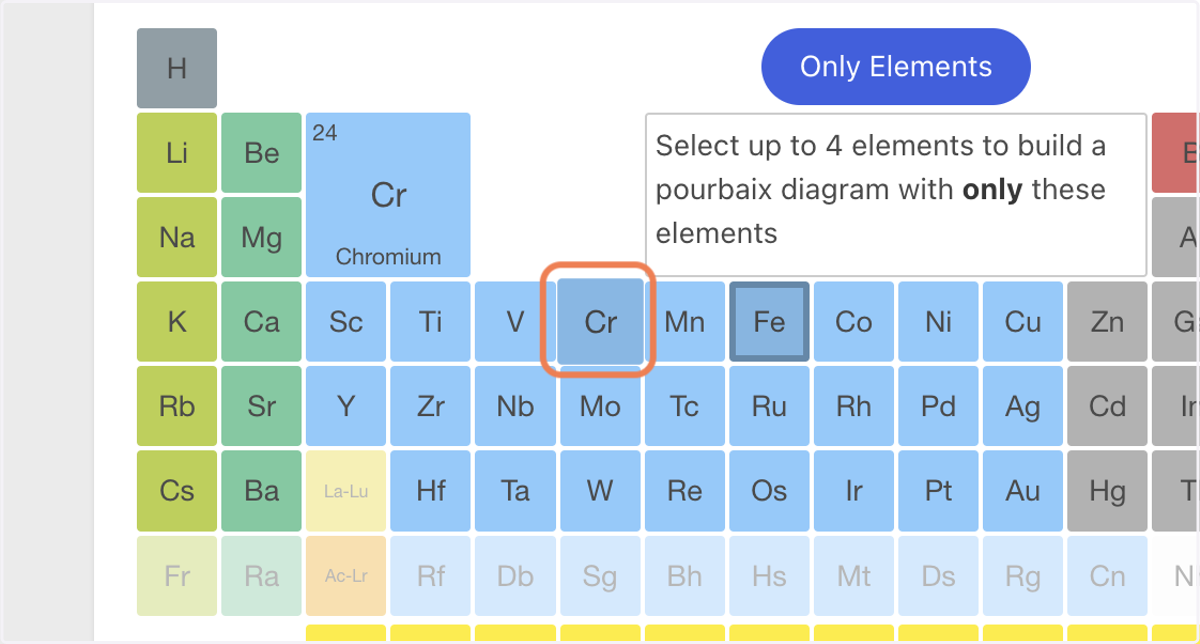Screen dimensions: 1200x644
Task: Select the Mo element tile
Action: pos(600,406)
